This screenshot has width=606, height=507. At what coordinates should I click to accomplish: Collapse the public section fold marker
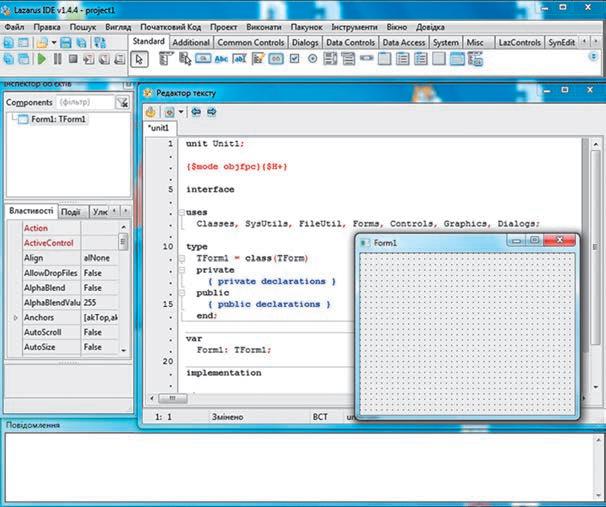(x=181, y=293)
